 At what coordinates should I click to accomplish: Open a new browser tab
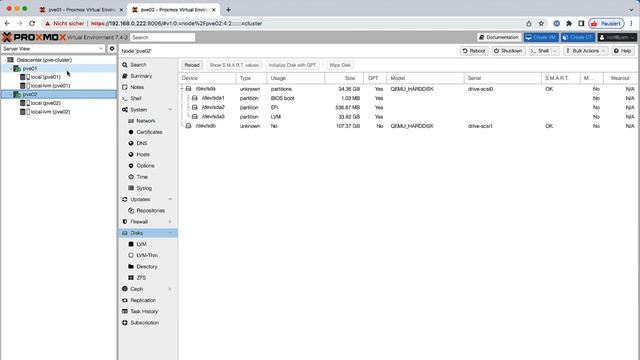coord(228,10)
